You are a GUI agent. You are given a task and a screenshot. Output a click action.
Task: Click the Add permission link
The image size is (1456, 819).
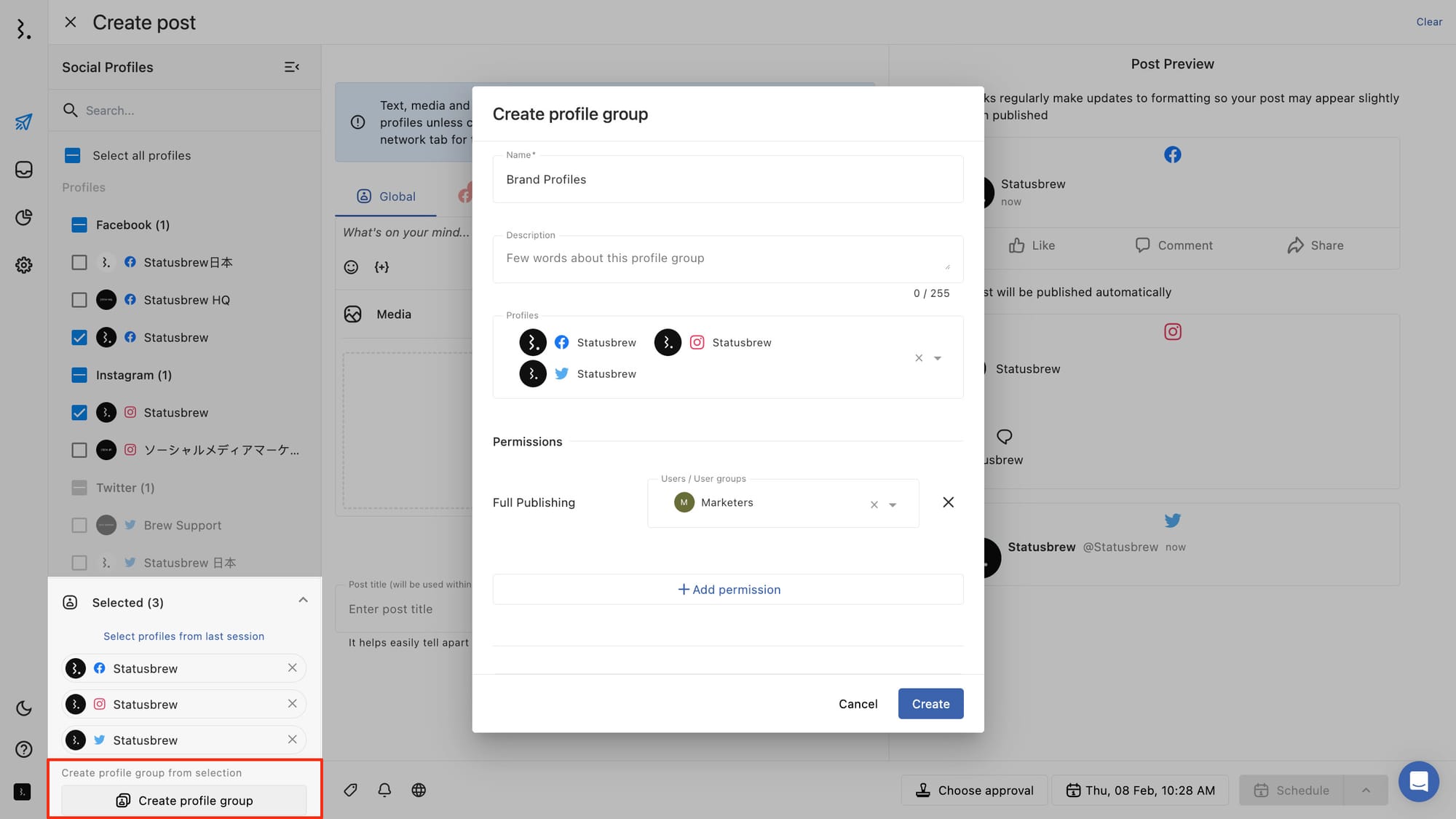[728, 589]
